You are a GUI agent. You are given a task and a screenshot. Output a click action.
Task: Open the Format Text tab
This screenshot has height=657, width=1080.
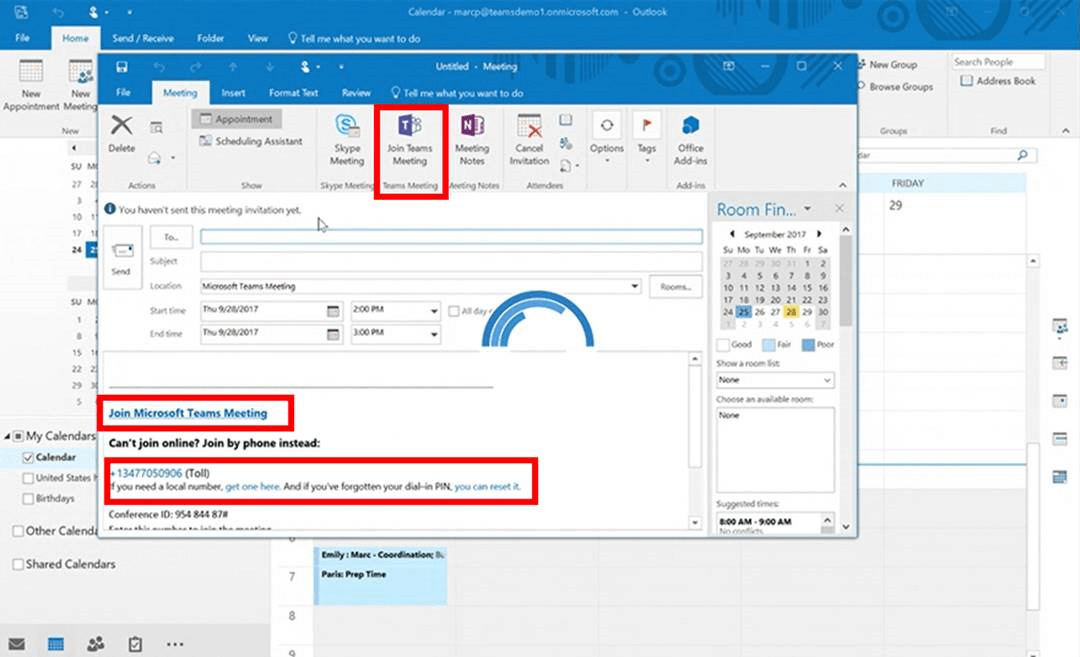[293, 93]
